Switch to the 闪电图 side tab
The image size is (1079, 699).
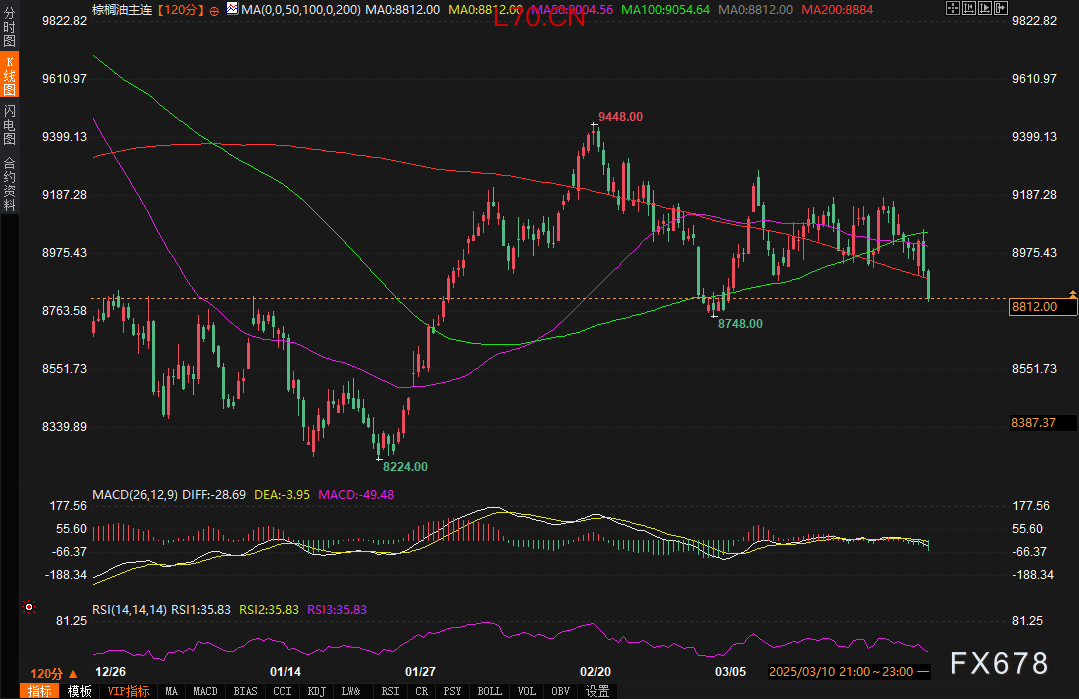tap(9, 125)
